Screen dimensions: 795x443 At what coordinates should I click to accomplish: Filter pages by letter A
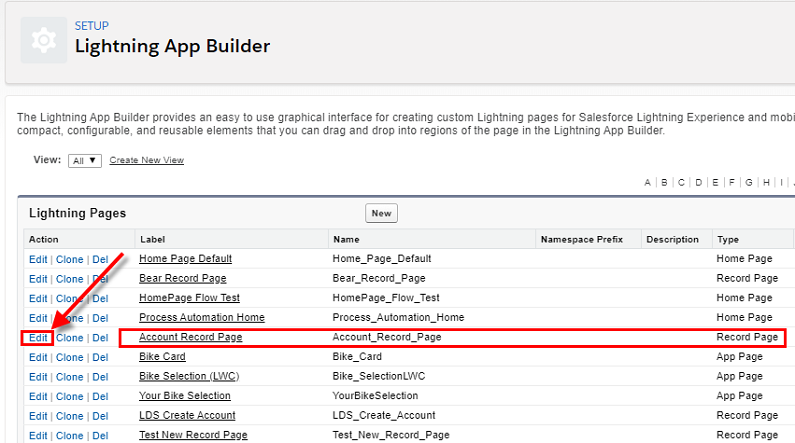point(647,182)
